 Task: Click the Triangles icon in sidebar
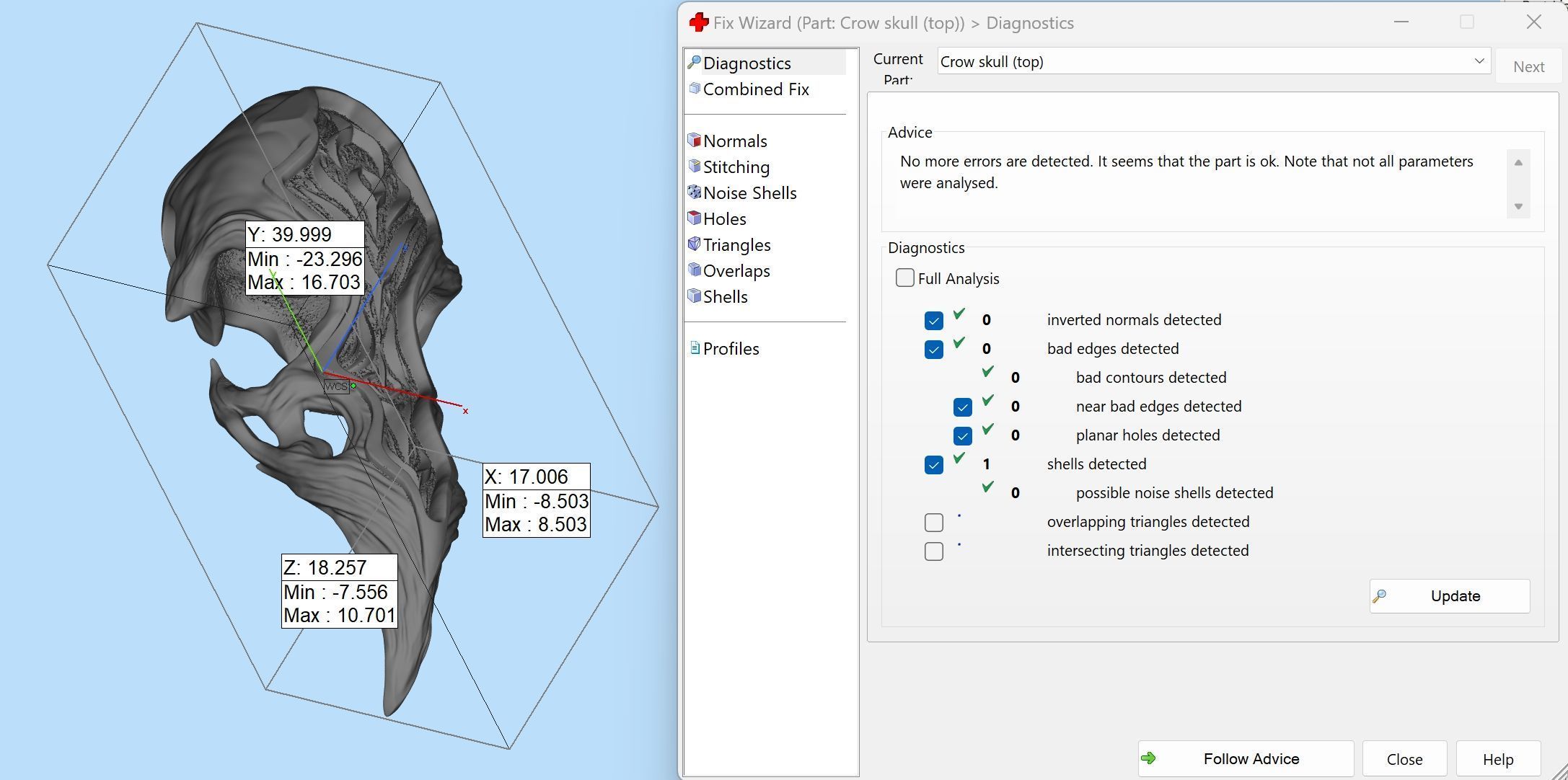coord(695,244)
